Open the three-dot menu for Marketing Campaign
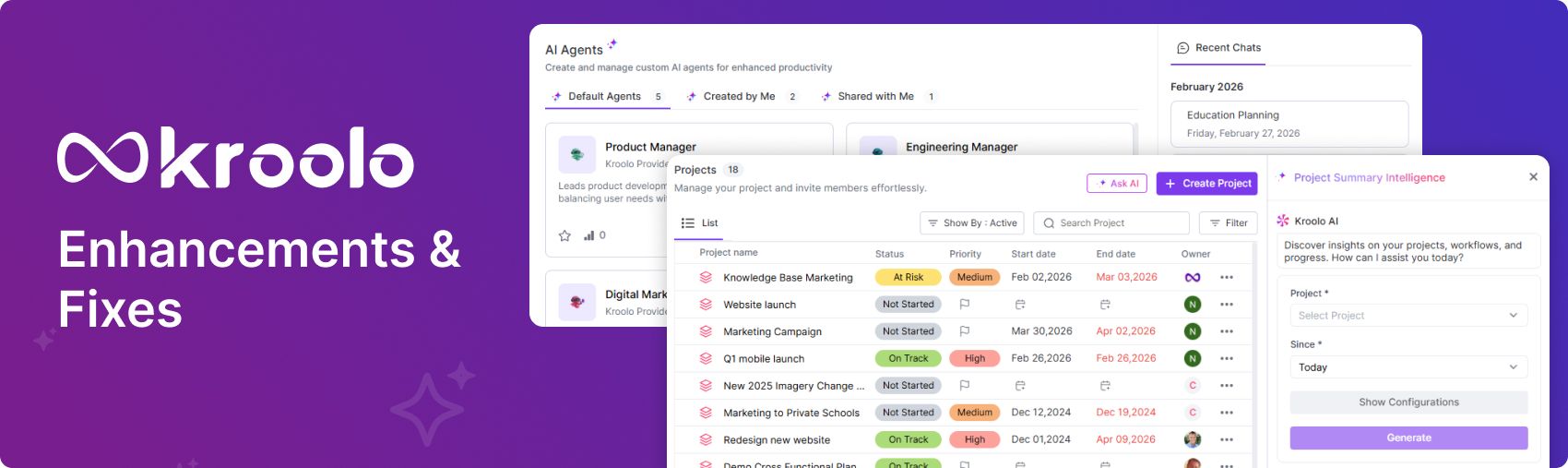The image size is (1568, 468). tap(1227, 331)
